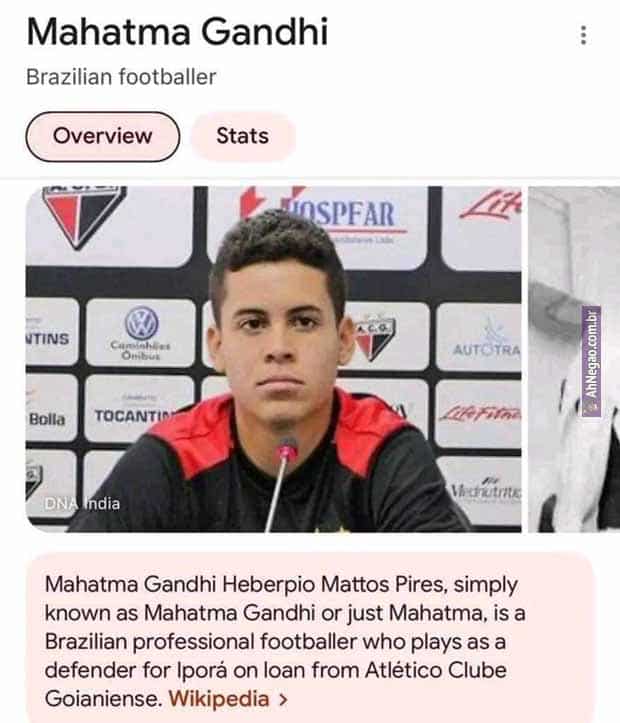Click the AhNegao.com.br vertical watermark

click(591, 361)
